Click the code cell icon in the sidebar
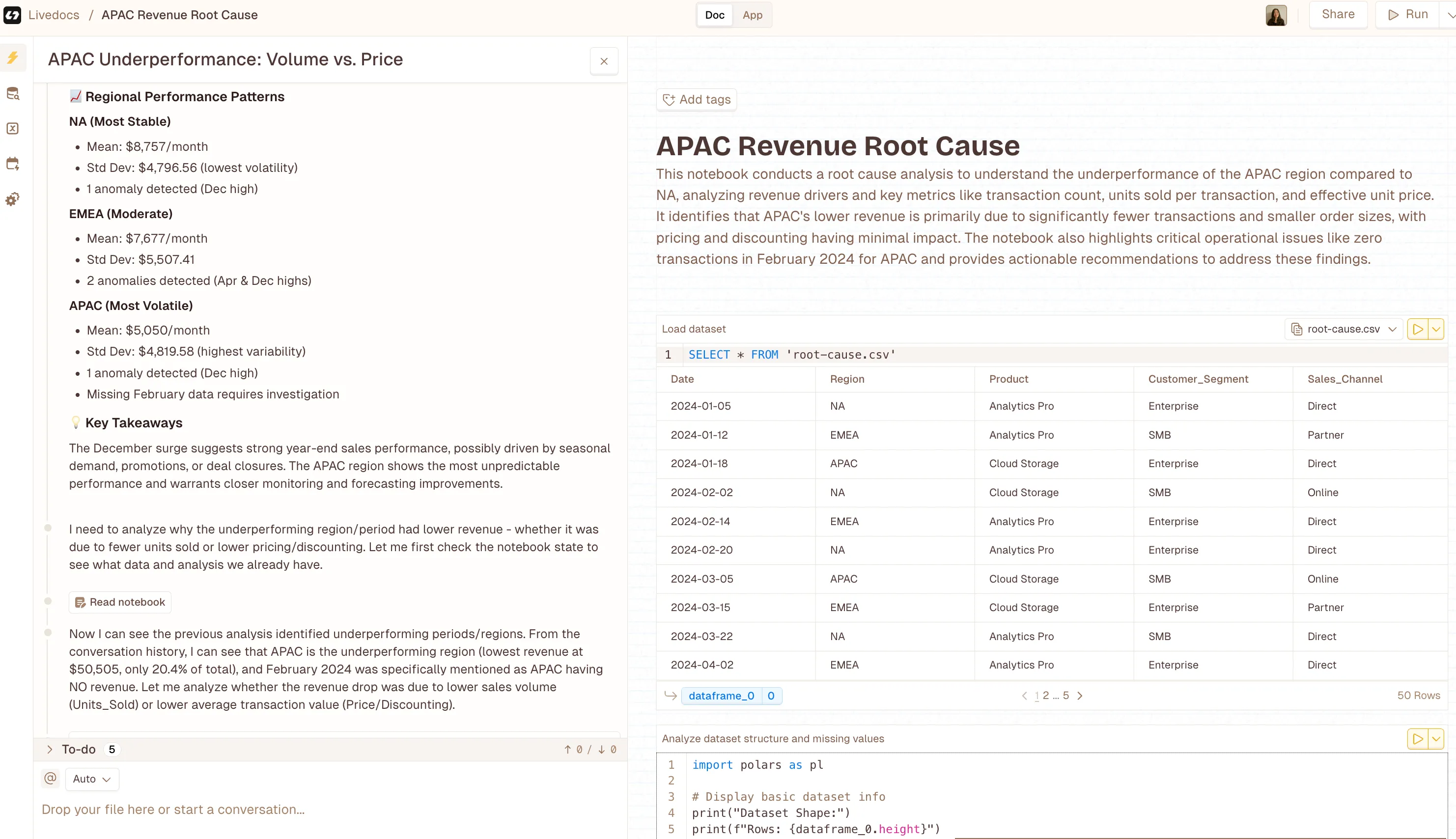 click(x=13, y=129)
